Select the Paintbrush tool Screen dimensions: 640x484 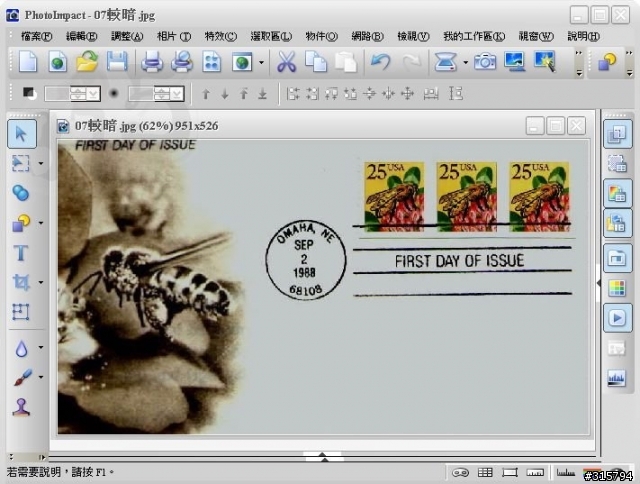[22, 377]
